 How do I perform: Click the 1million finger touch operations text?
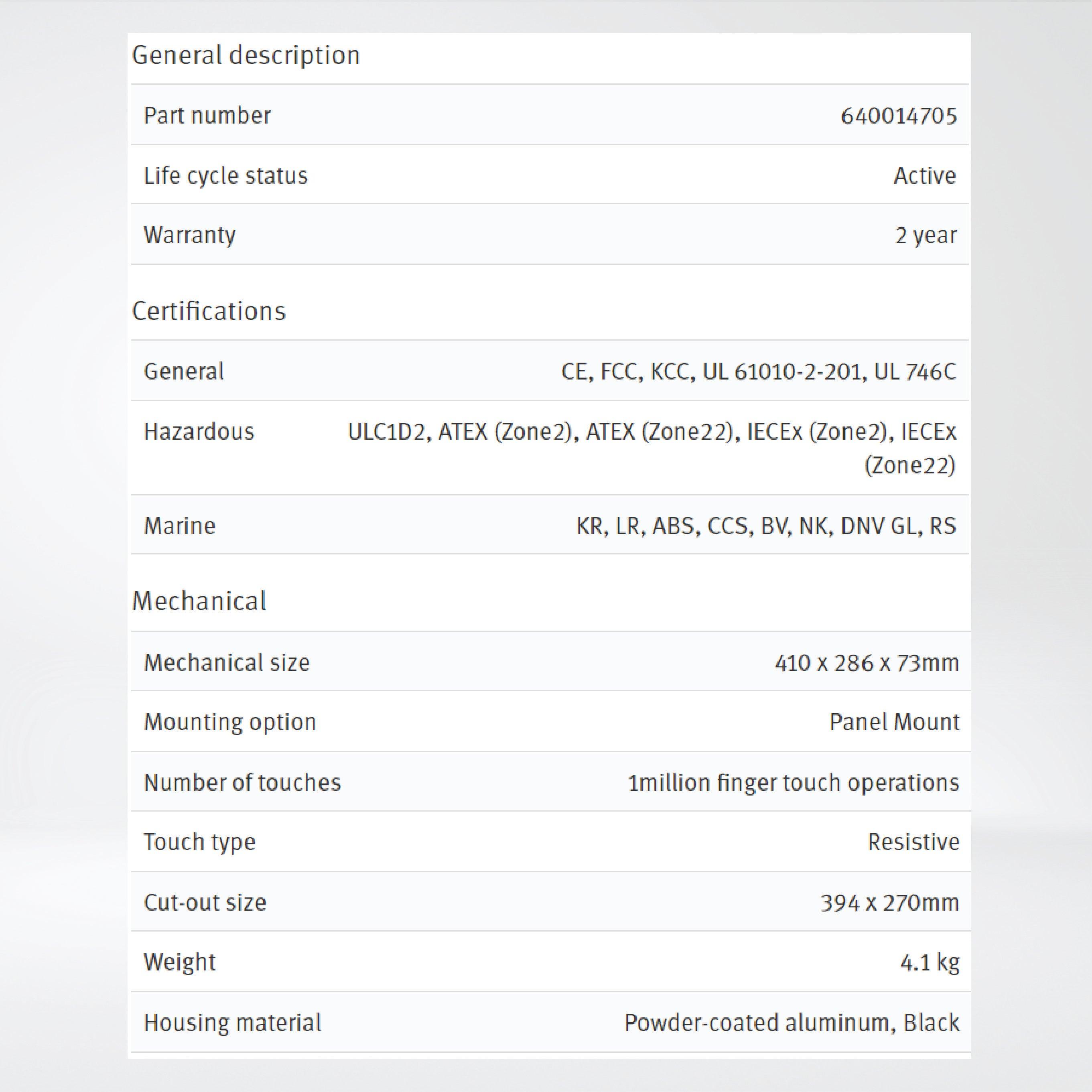coord(793,783)
